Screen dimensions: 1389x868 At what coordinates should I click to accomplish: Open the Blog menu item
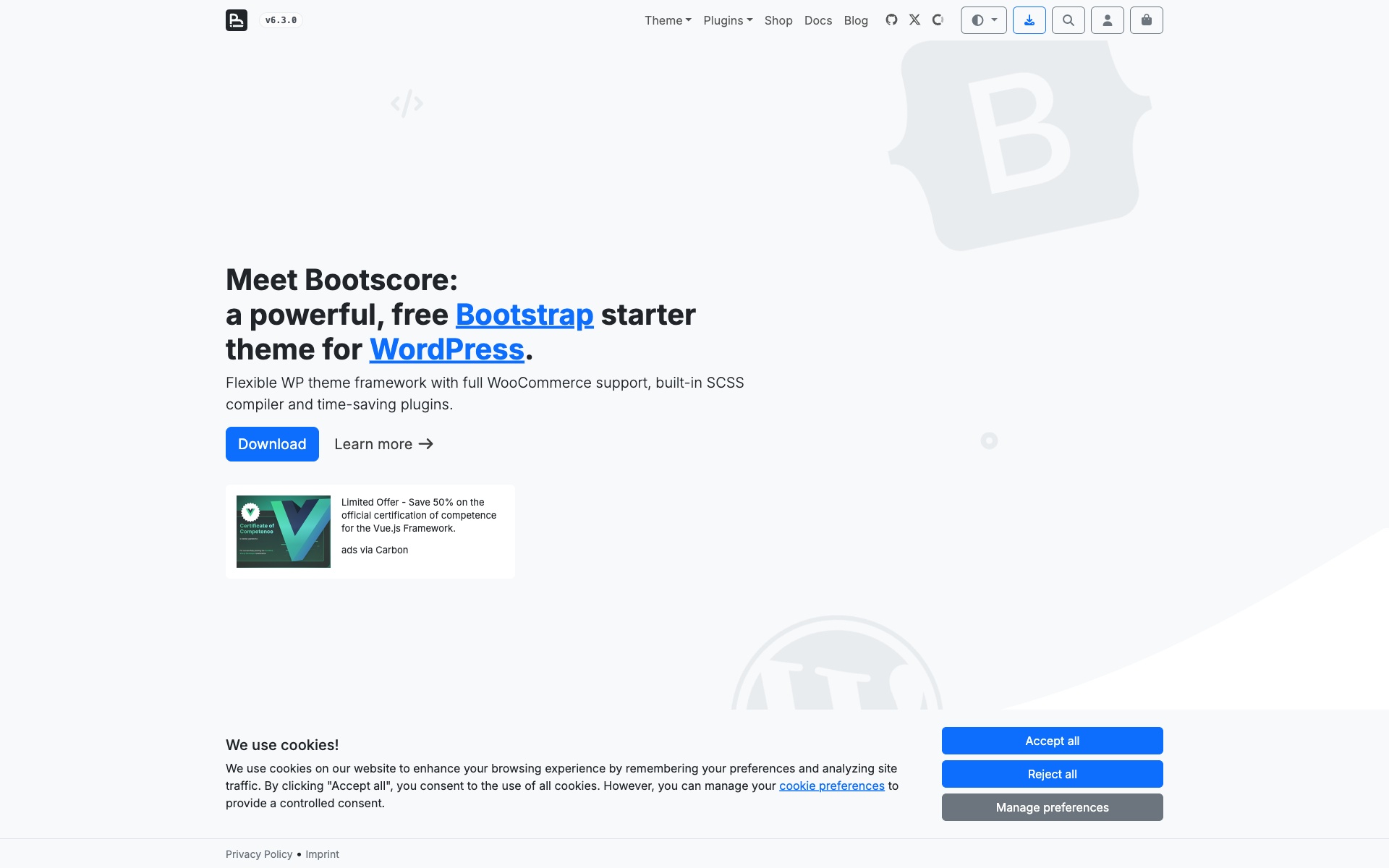855,20
